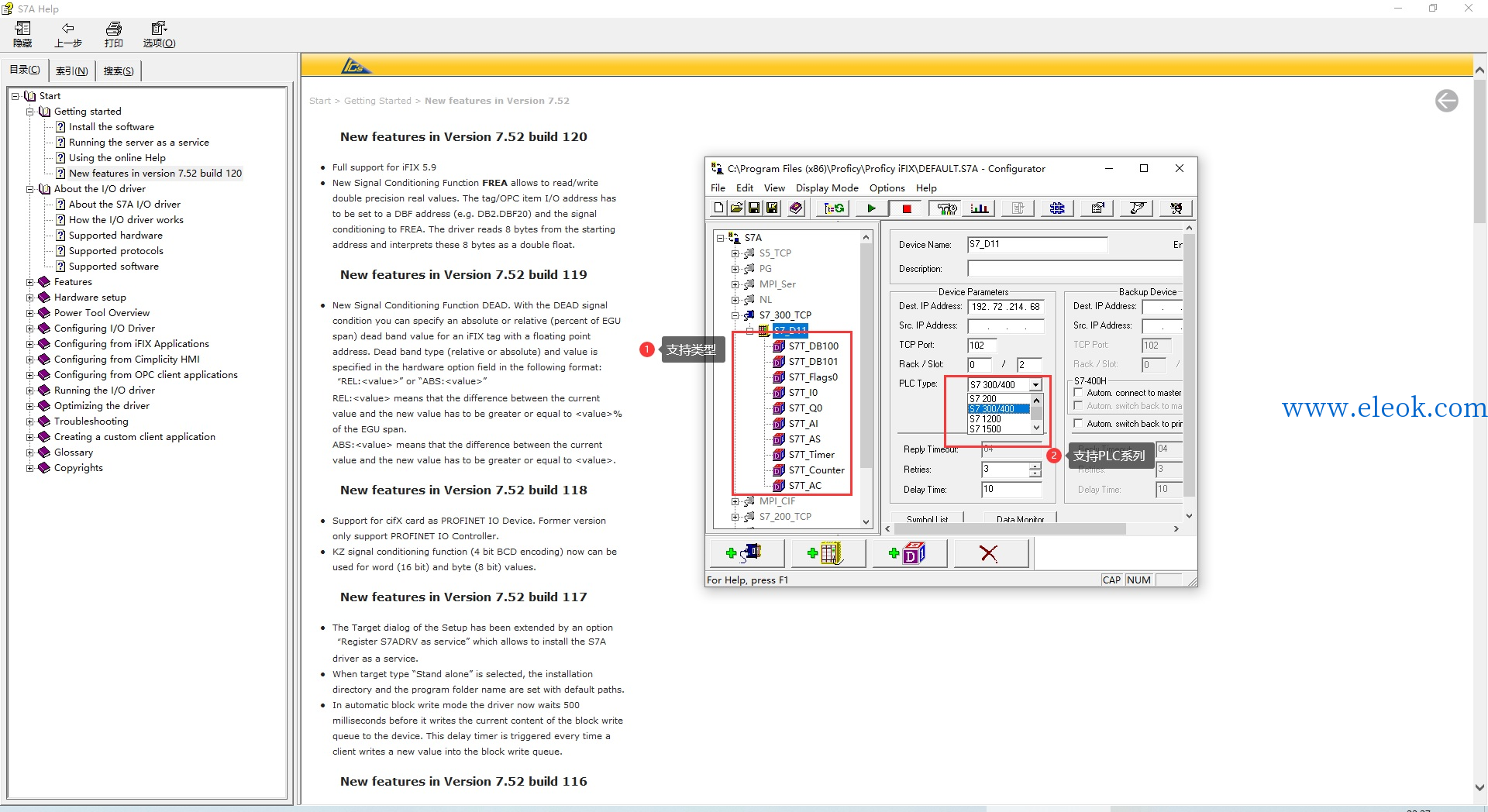Click the Add datablock button with the D1 cube
1488x812 pixels.
click(x=908, y=553)
